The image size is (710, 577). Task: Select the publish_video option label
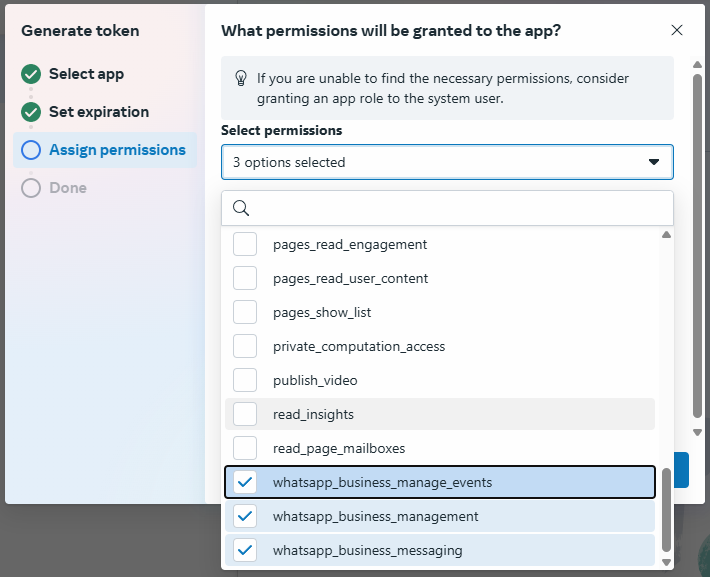click(315, 380)
